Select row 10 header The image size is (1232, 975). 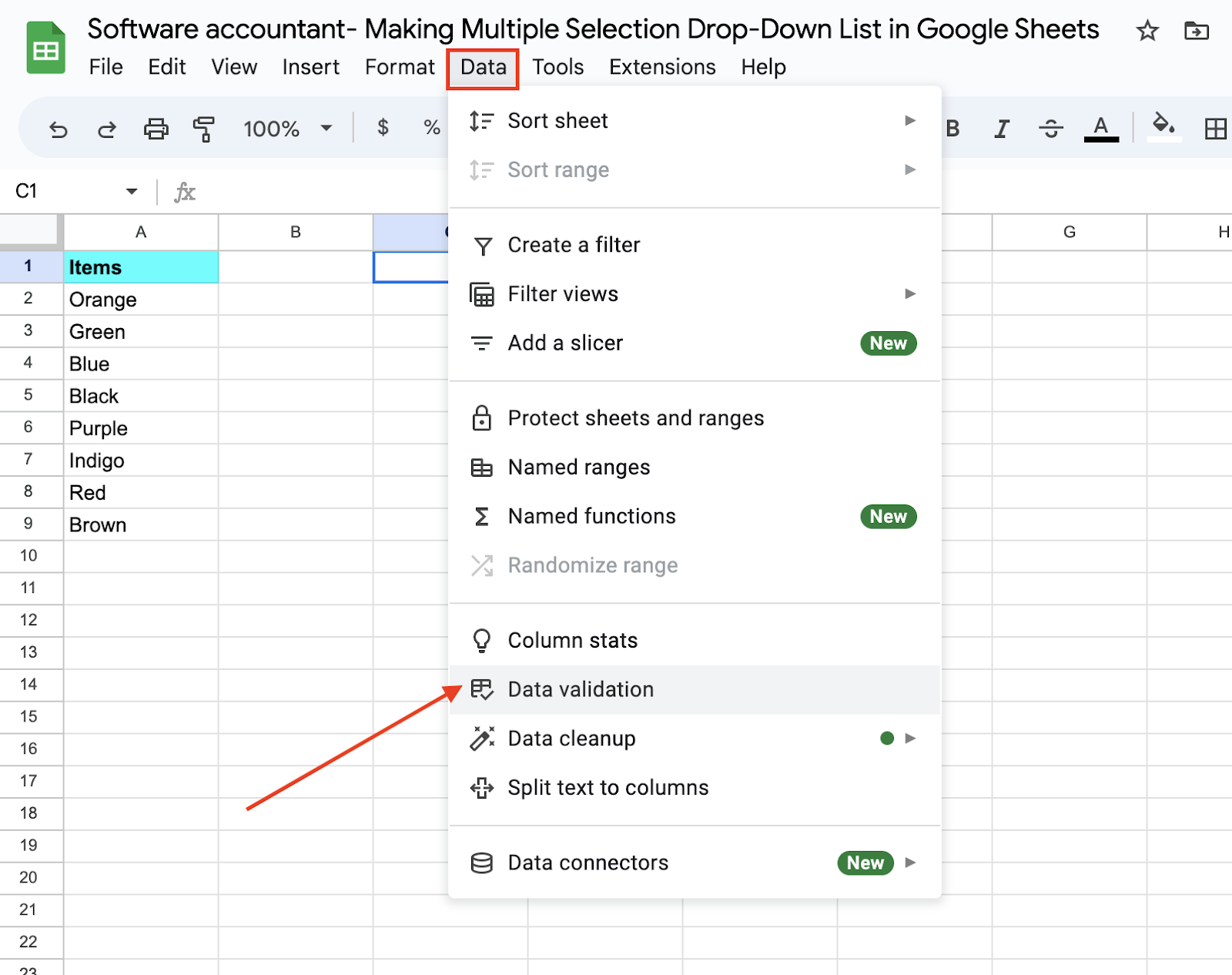[31, 556]
